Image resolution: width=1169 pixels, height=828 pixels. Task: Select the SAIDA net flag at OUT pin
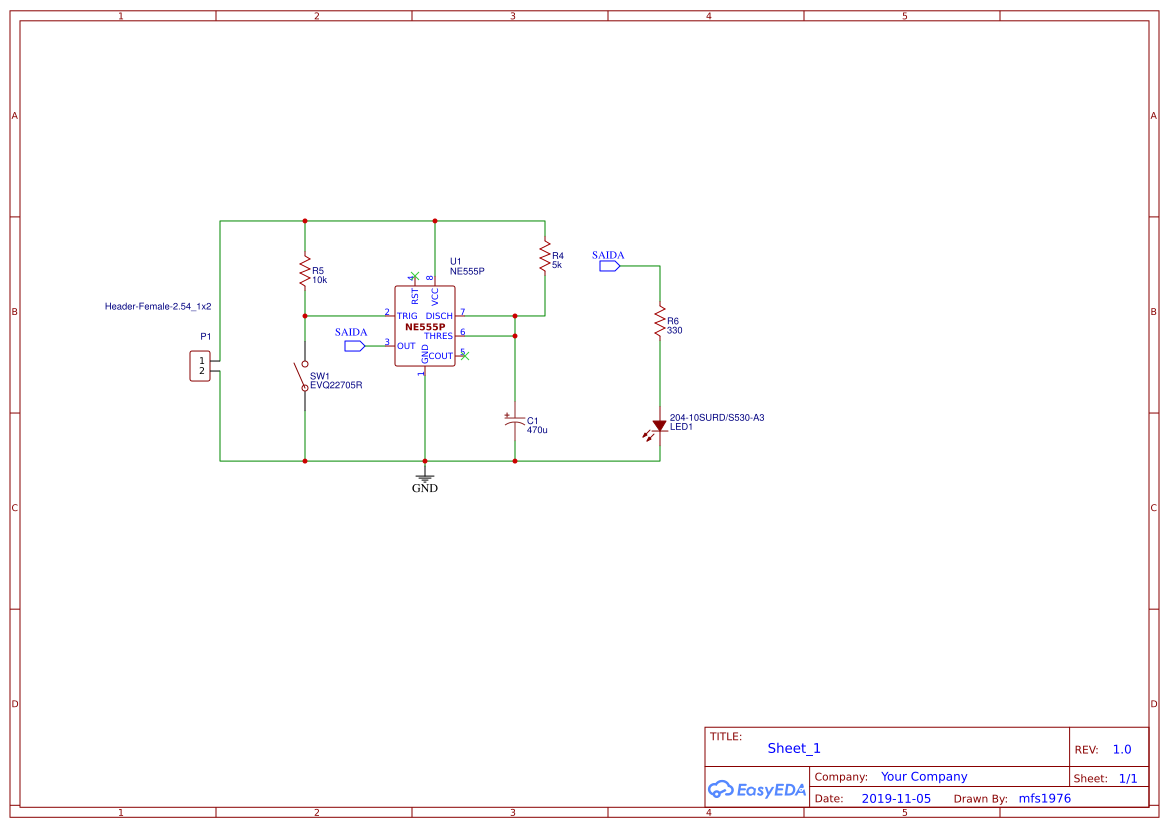[x=354, y=346]
